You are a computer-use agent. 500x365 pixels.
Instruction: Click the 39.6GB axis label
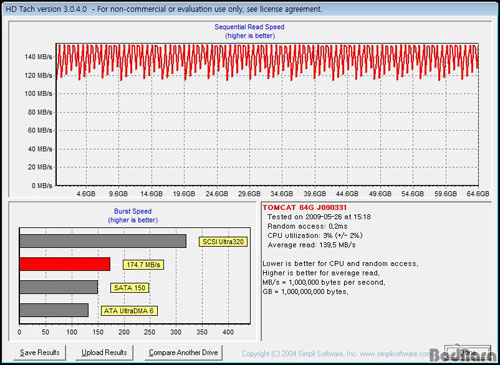point(315,194)
